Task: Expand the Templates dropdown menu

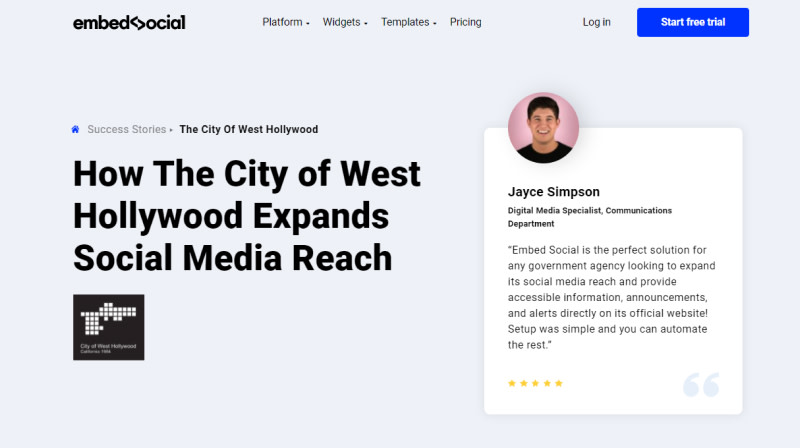Action: 409,22
